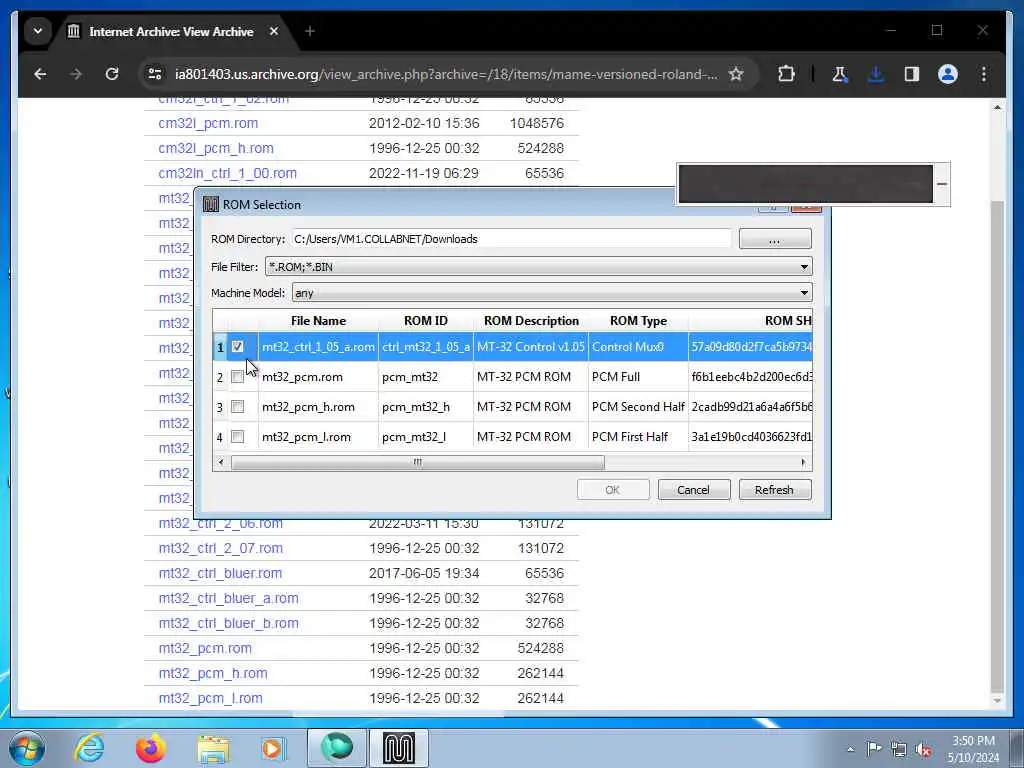Open the profile avatar menu
1024x768 pixels.
[x=948, y=74]
